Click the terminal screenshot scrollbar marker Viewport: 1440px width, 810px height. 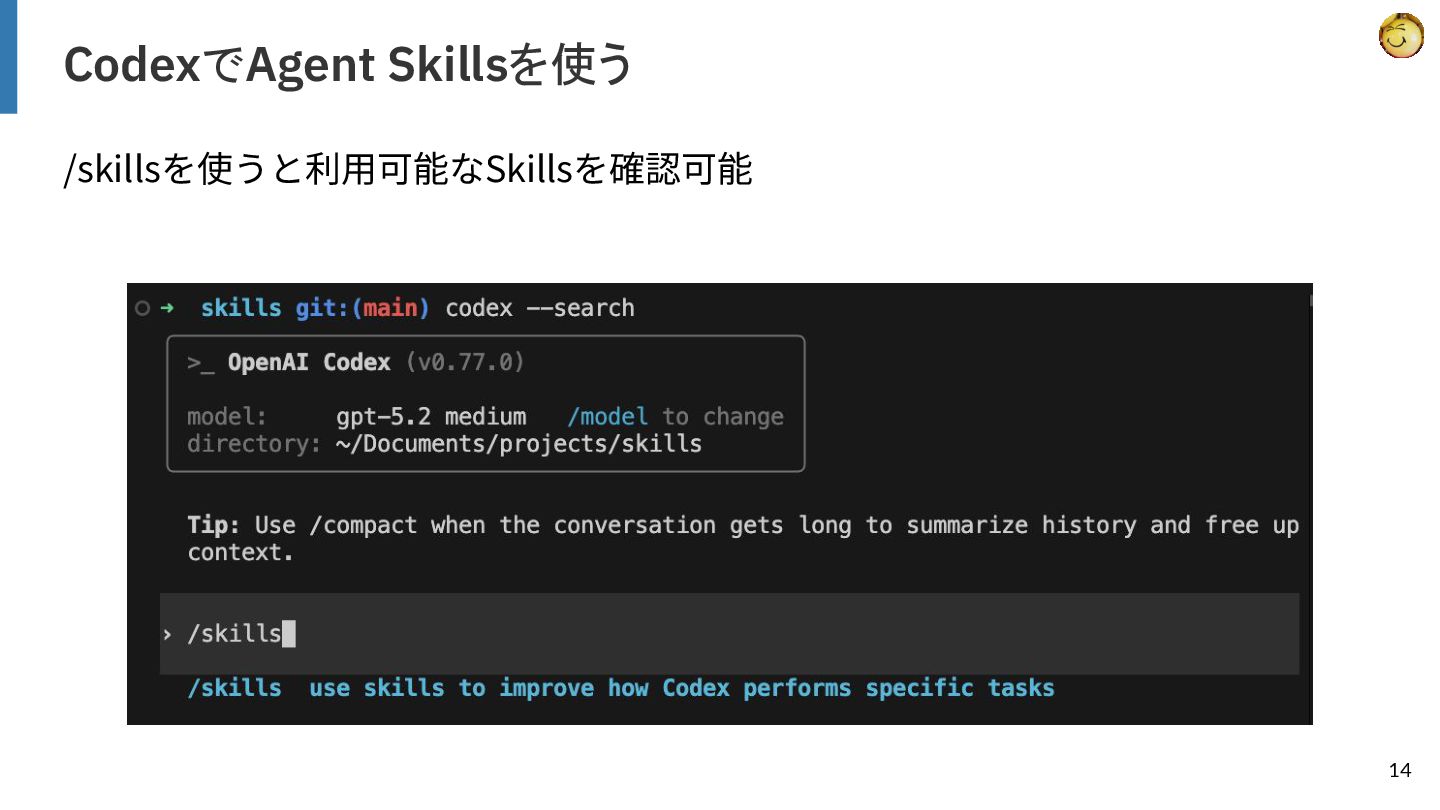1310,299
